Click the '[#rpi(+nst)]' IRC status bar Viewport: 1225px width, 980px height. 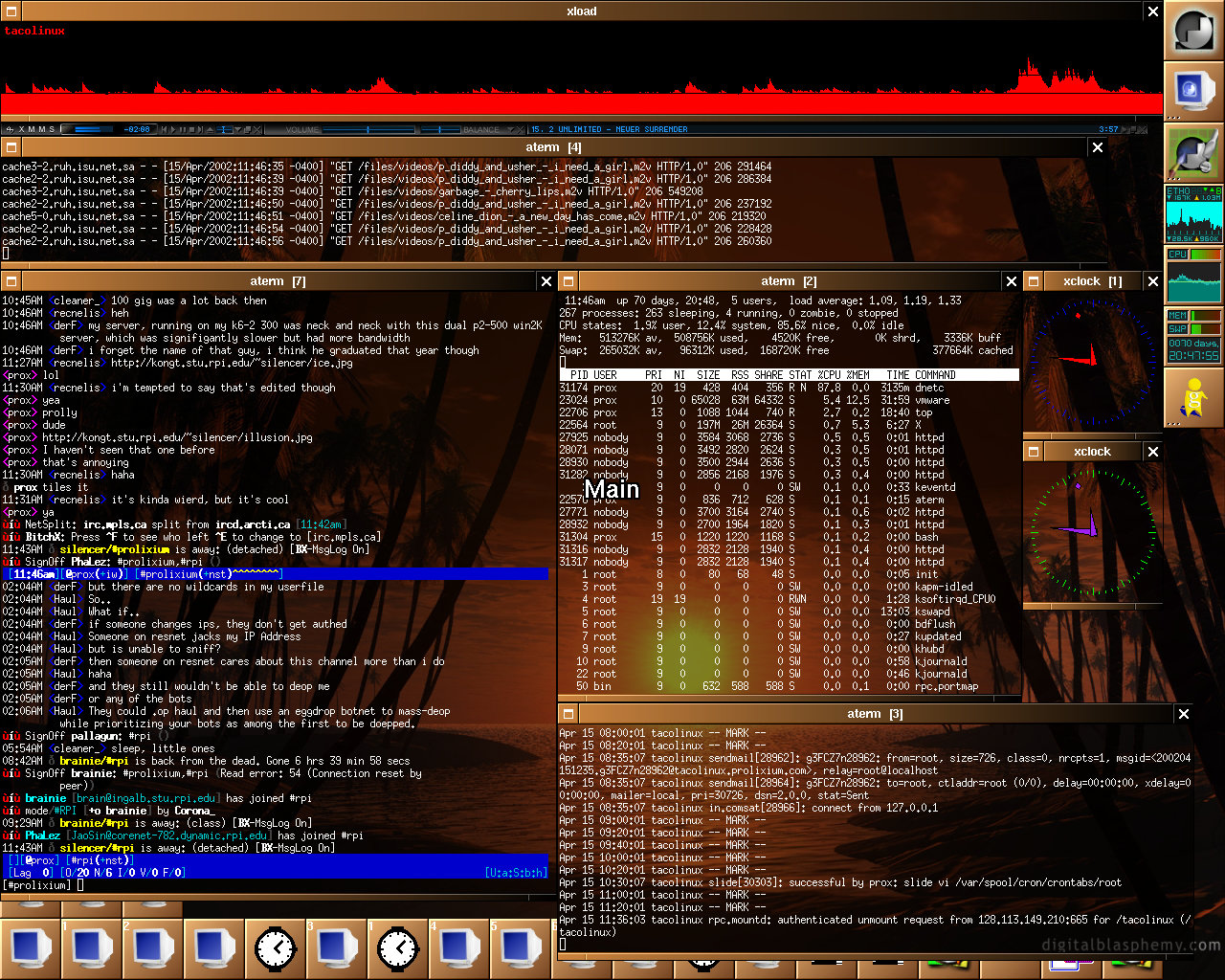(99, 860)
